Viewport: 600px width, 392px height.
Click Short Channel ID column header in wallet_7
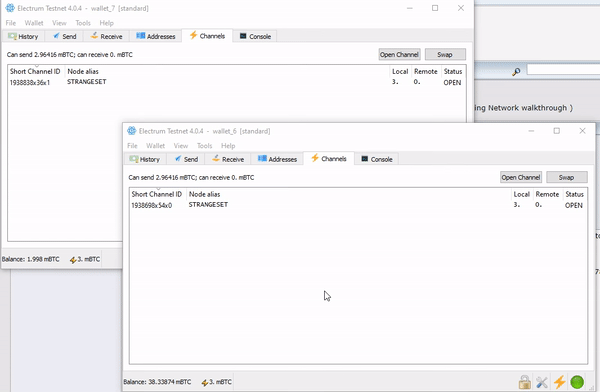[x=35, y=71]
